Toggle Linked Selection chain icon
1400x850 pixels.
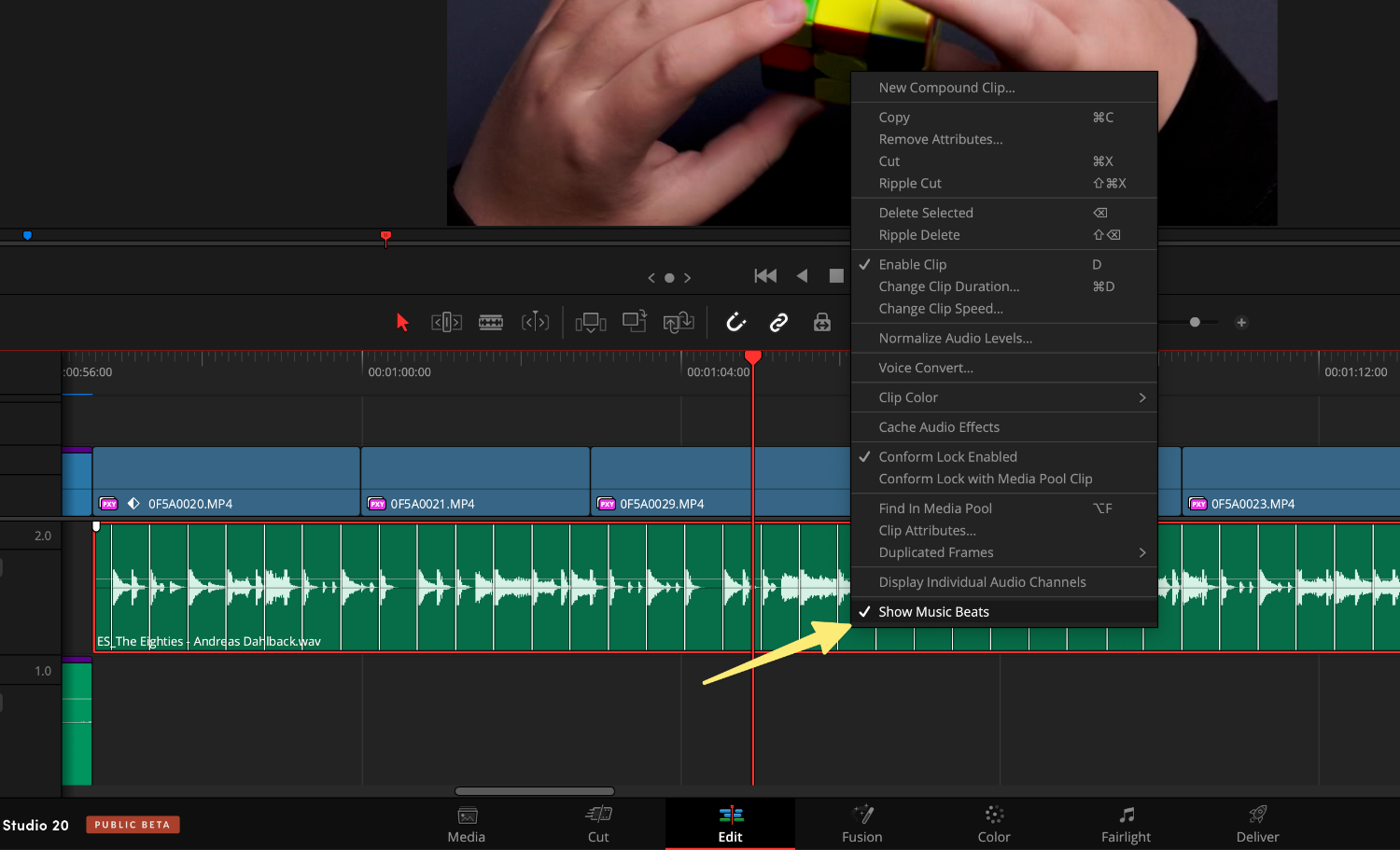click(x=778, y=322)
